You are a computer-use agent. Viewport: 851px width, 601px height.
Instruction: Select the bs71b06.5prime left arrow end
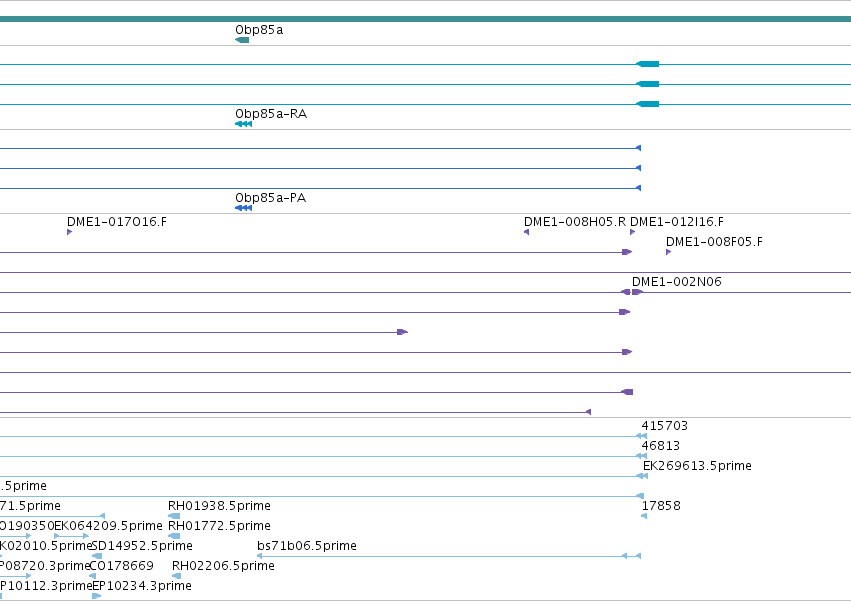click(259, 556)
